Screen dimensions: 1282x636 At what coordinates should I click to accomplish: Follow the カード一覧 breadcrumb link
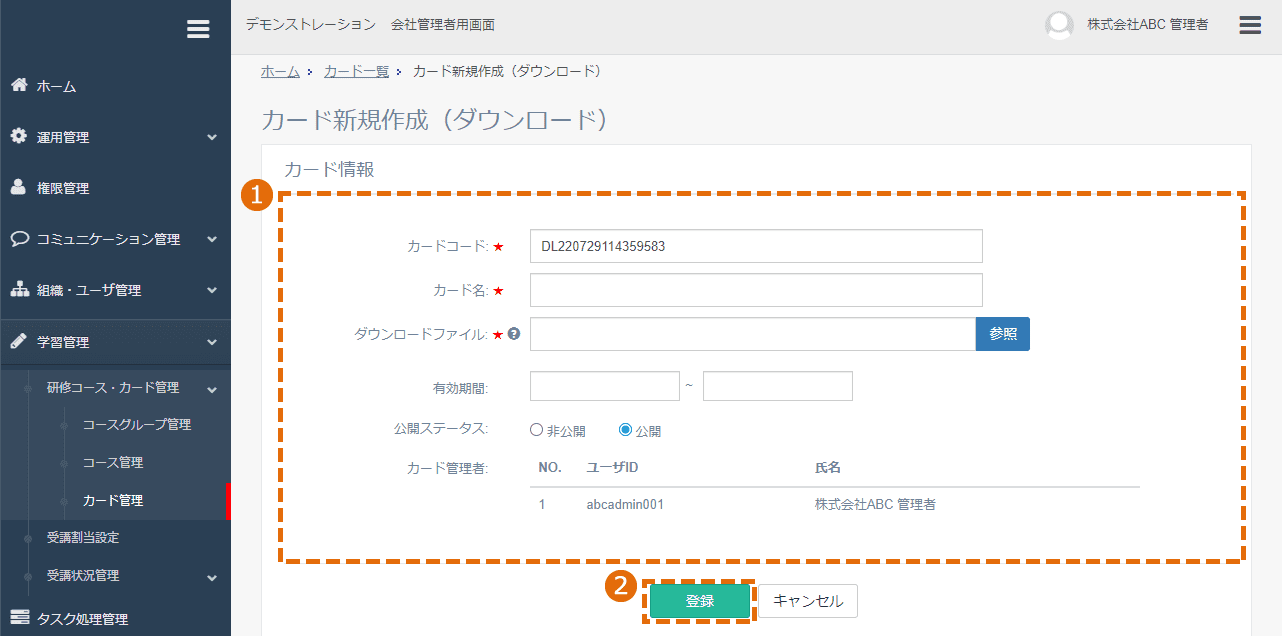(x=356, y=71)
